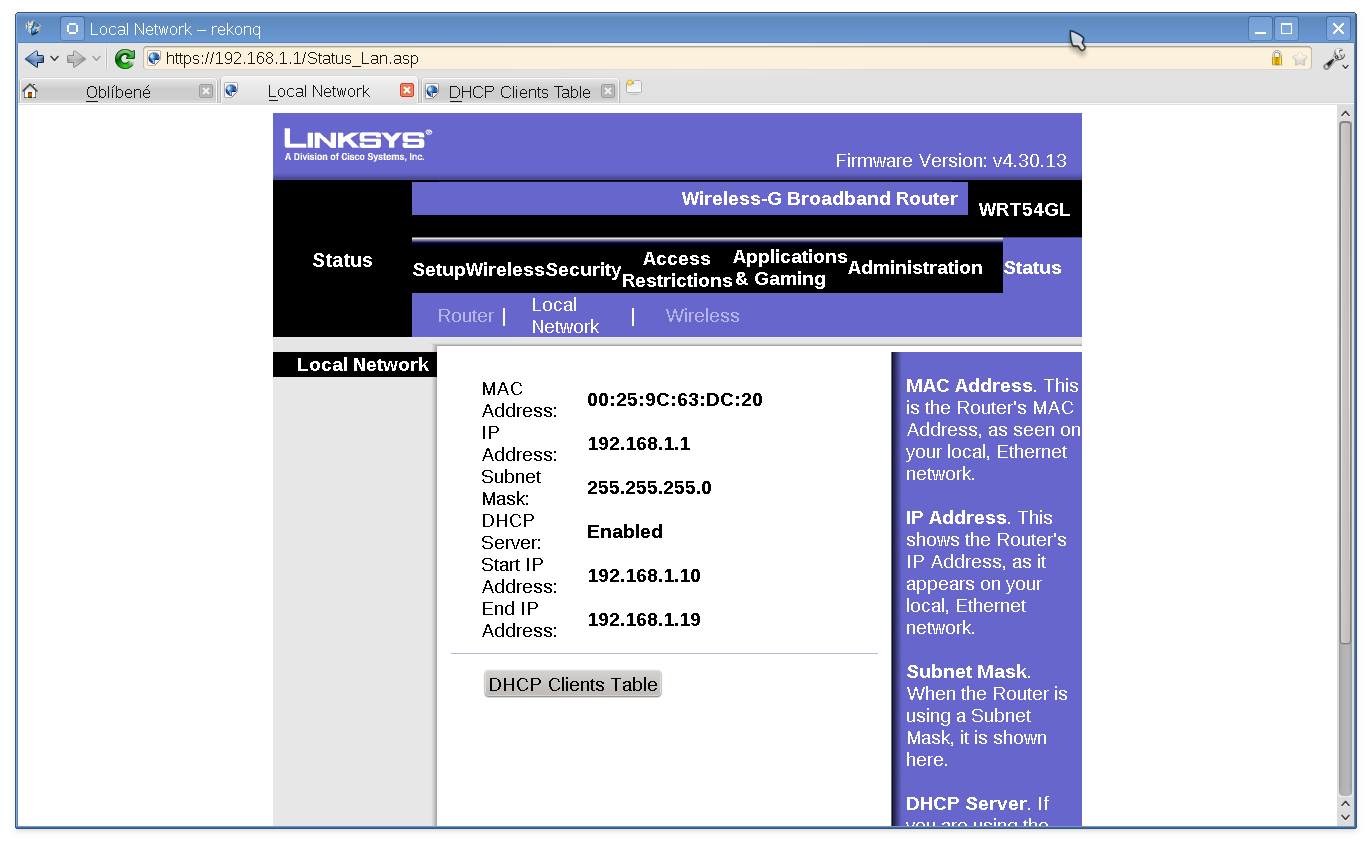Select the Local Network browser tab
This screenshot has width=1372, height=847.
(x=319, y=91)
